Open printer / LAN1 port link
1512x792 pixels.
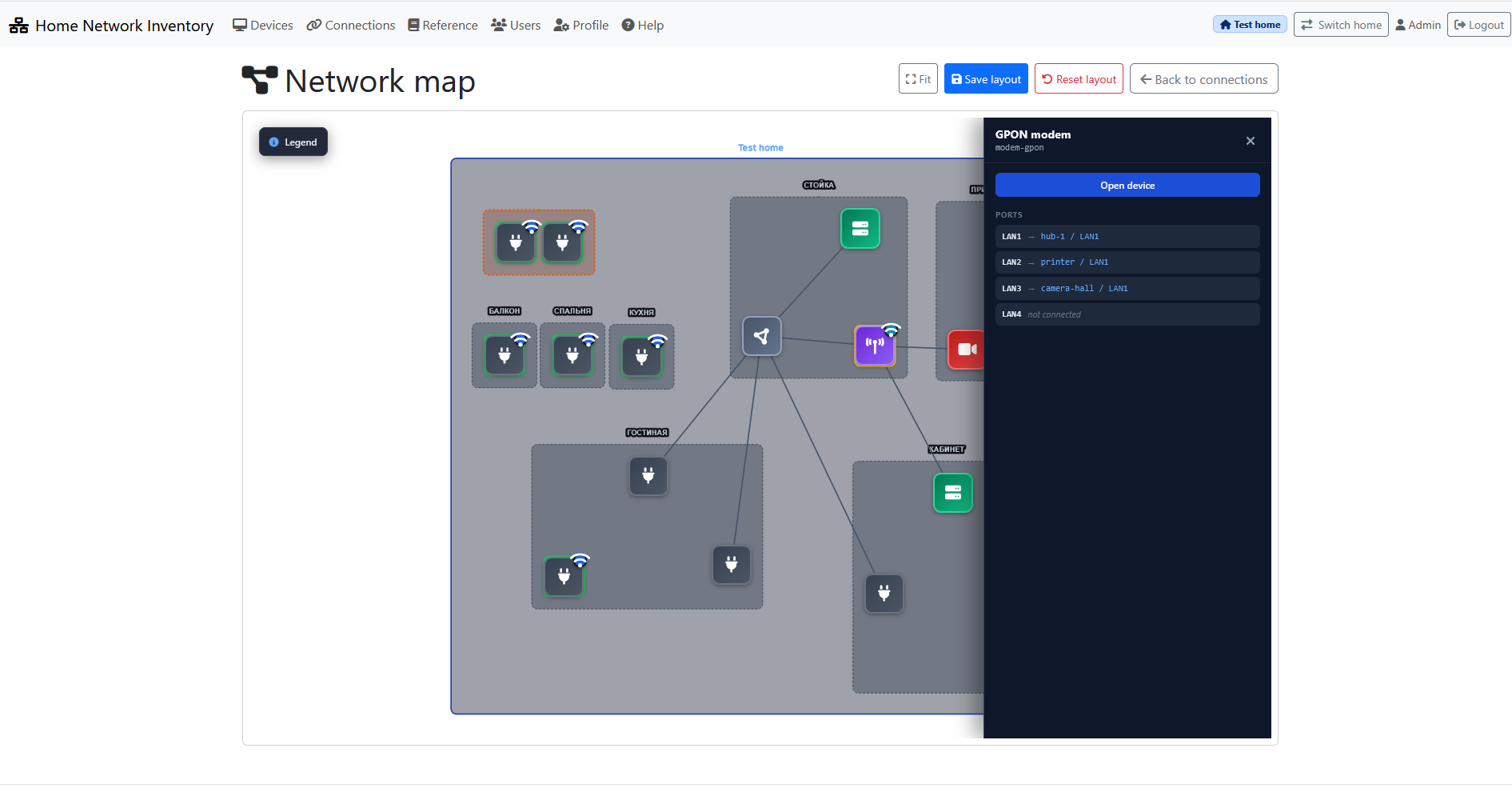[1075, 262]
